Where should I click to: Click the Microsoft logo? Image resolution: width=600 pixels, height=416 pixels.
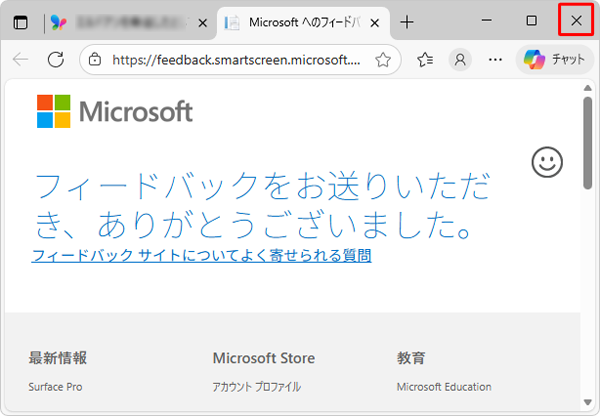(x=115, y=111)
